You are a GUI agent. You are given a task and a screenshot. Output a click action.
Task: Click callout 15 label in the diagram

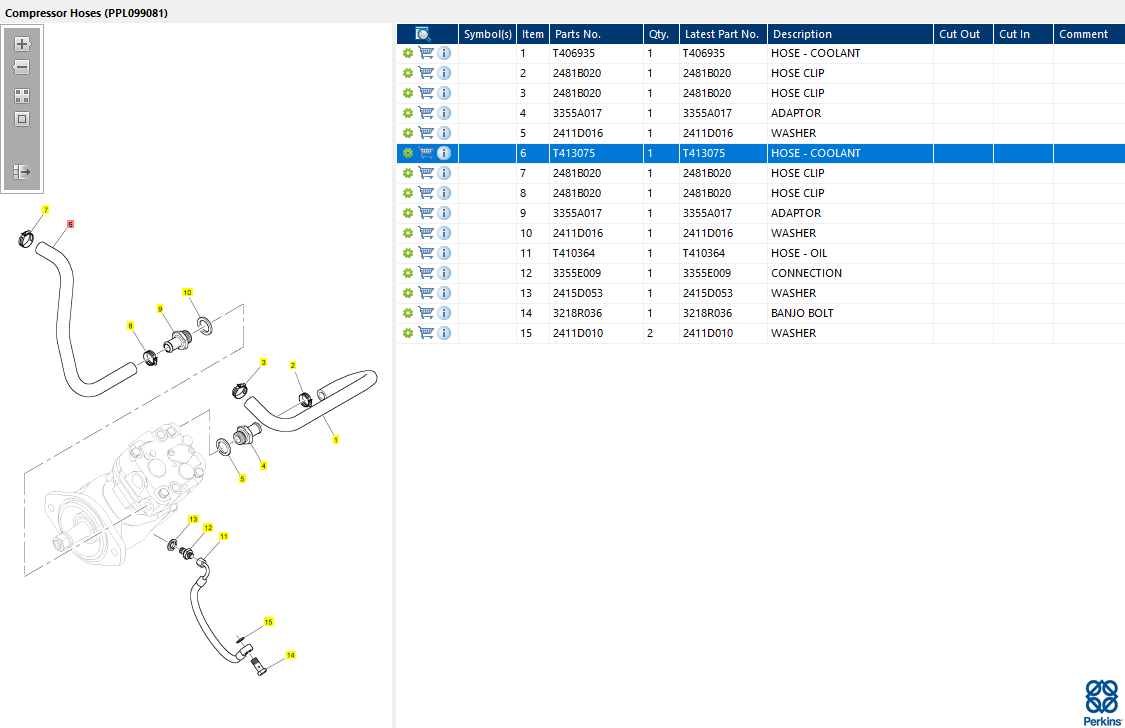coord(268,622)
